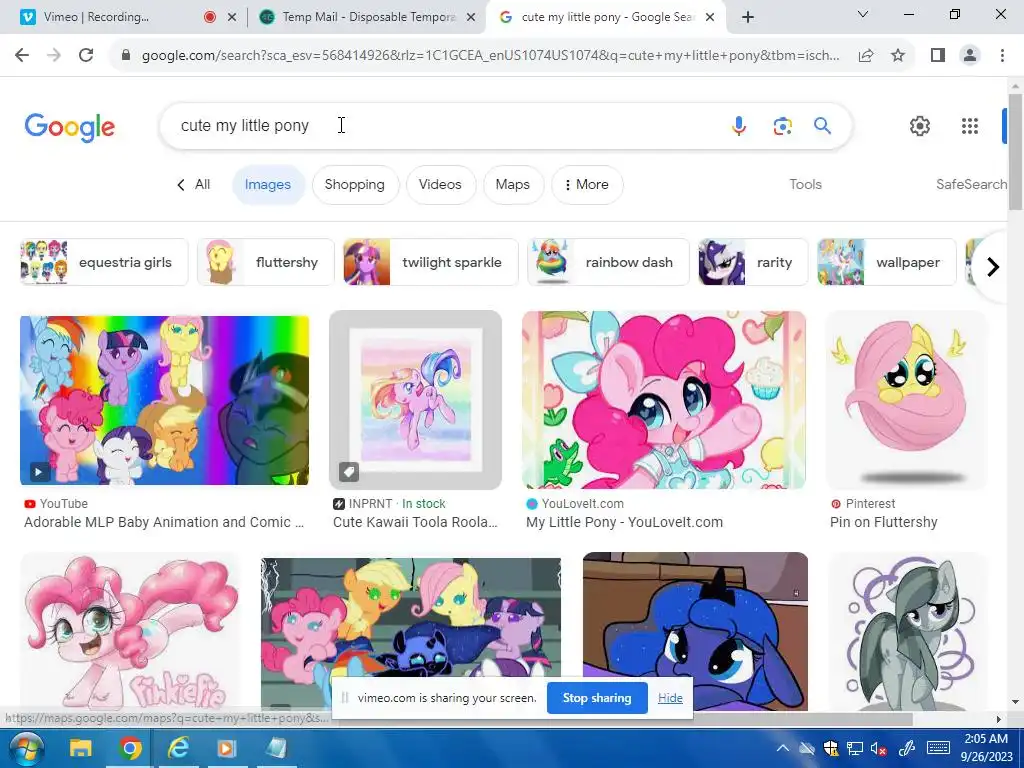
Task: Show hidden tray icons
Action: pyautogui.click(x=782, y=749)
